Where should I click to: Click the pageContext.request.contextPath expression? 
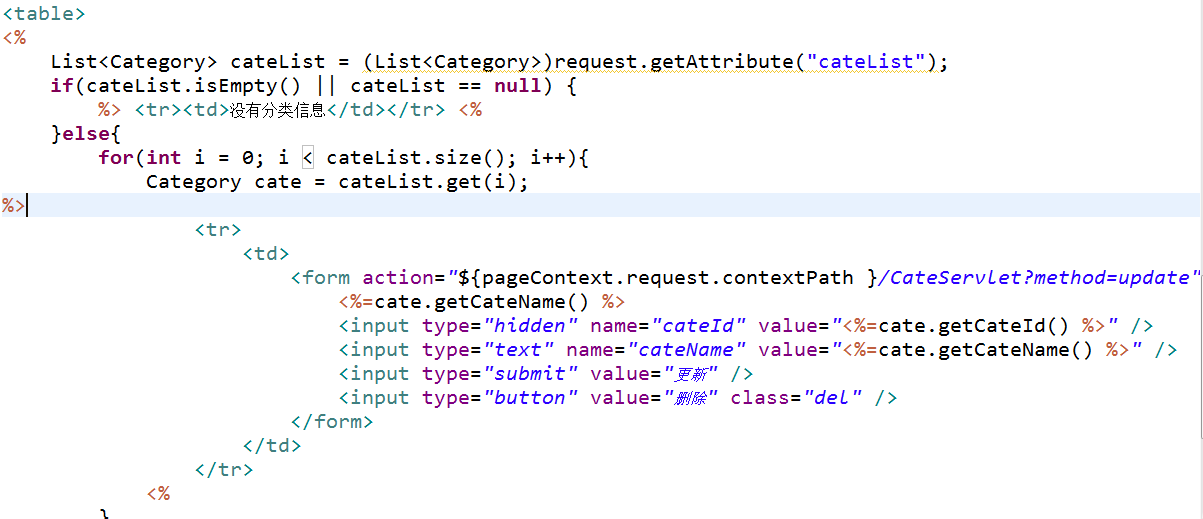667,278
